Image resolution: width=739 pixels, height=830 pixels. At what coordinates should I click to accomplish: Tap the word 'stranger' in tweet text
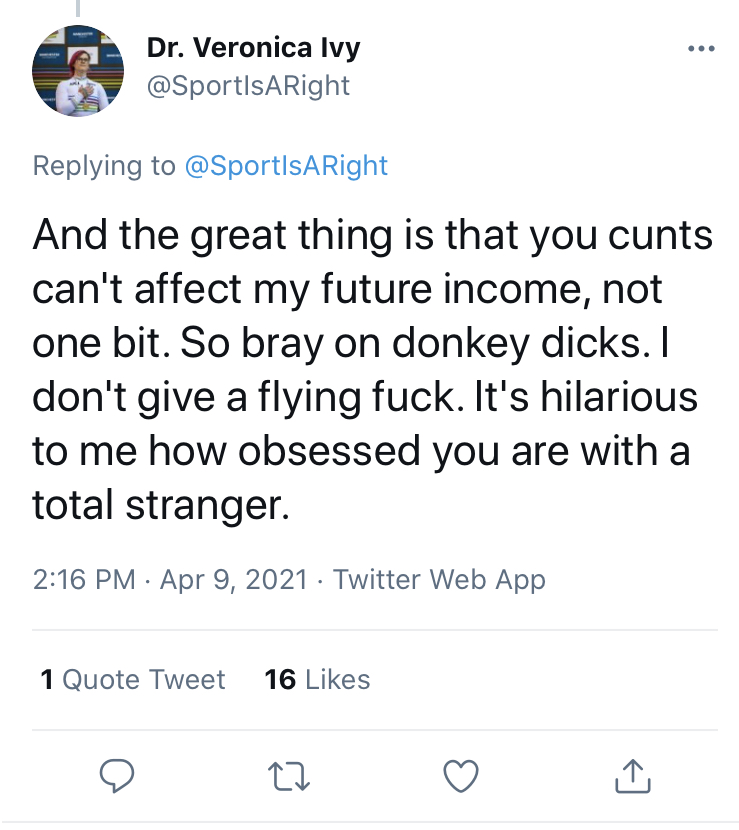(x=207, y=506)
